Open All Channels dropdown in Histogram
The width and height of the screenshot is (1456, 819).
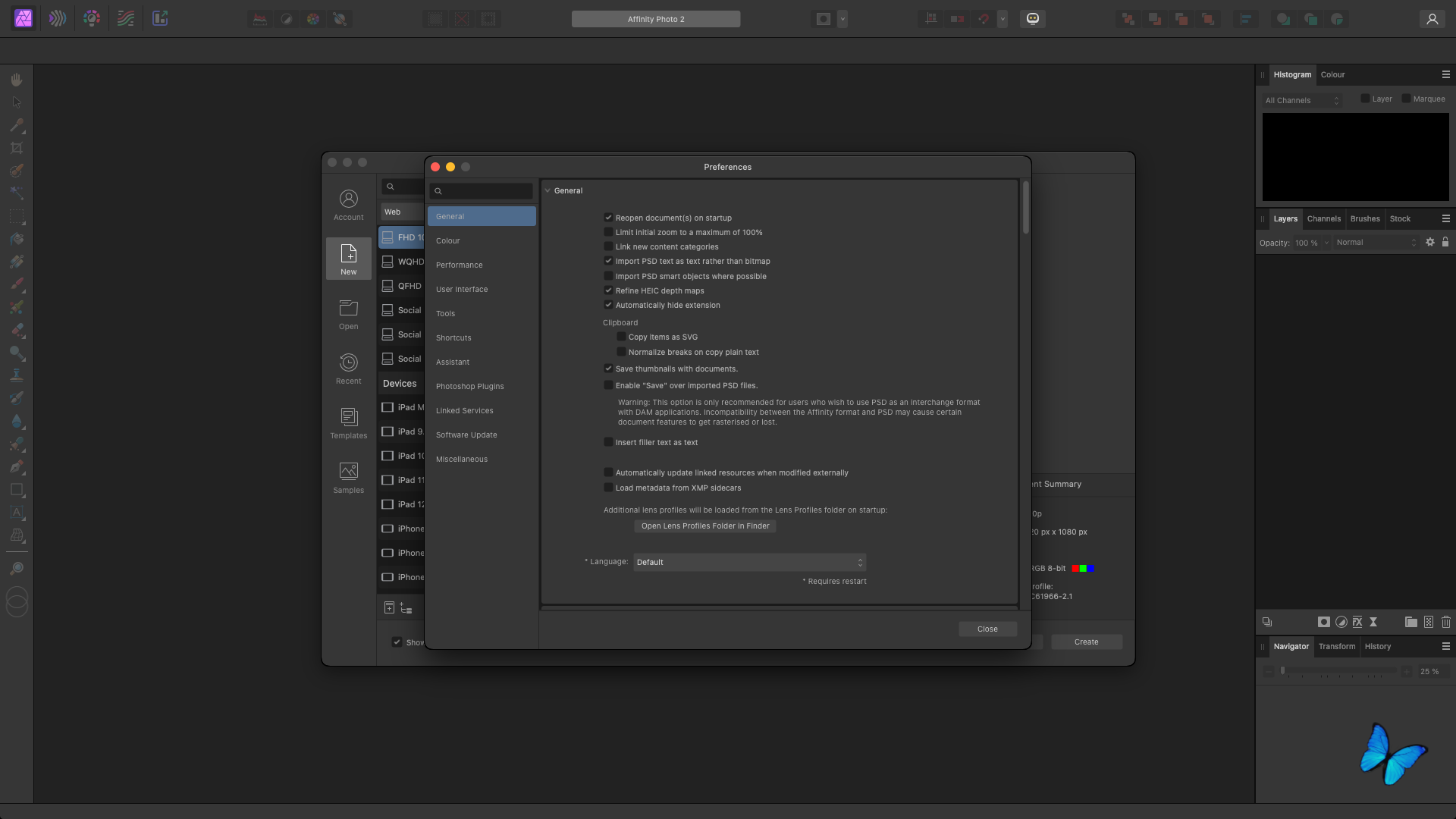coord(1302,100)
